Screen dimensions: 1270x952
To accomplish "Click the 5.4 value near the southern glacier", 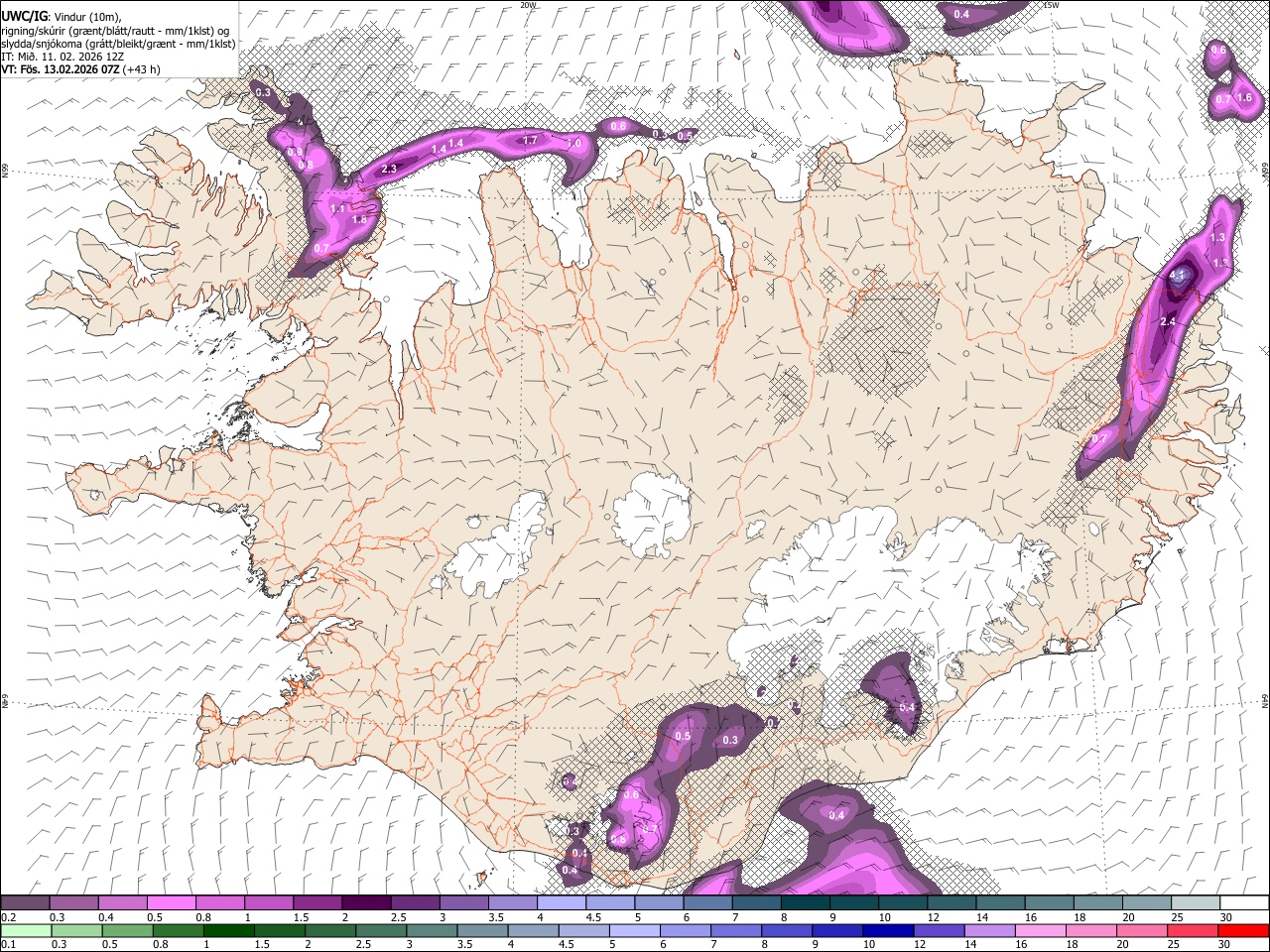I will pyautogui.click(x=906, y=707).
